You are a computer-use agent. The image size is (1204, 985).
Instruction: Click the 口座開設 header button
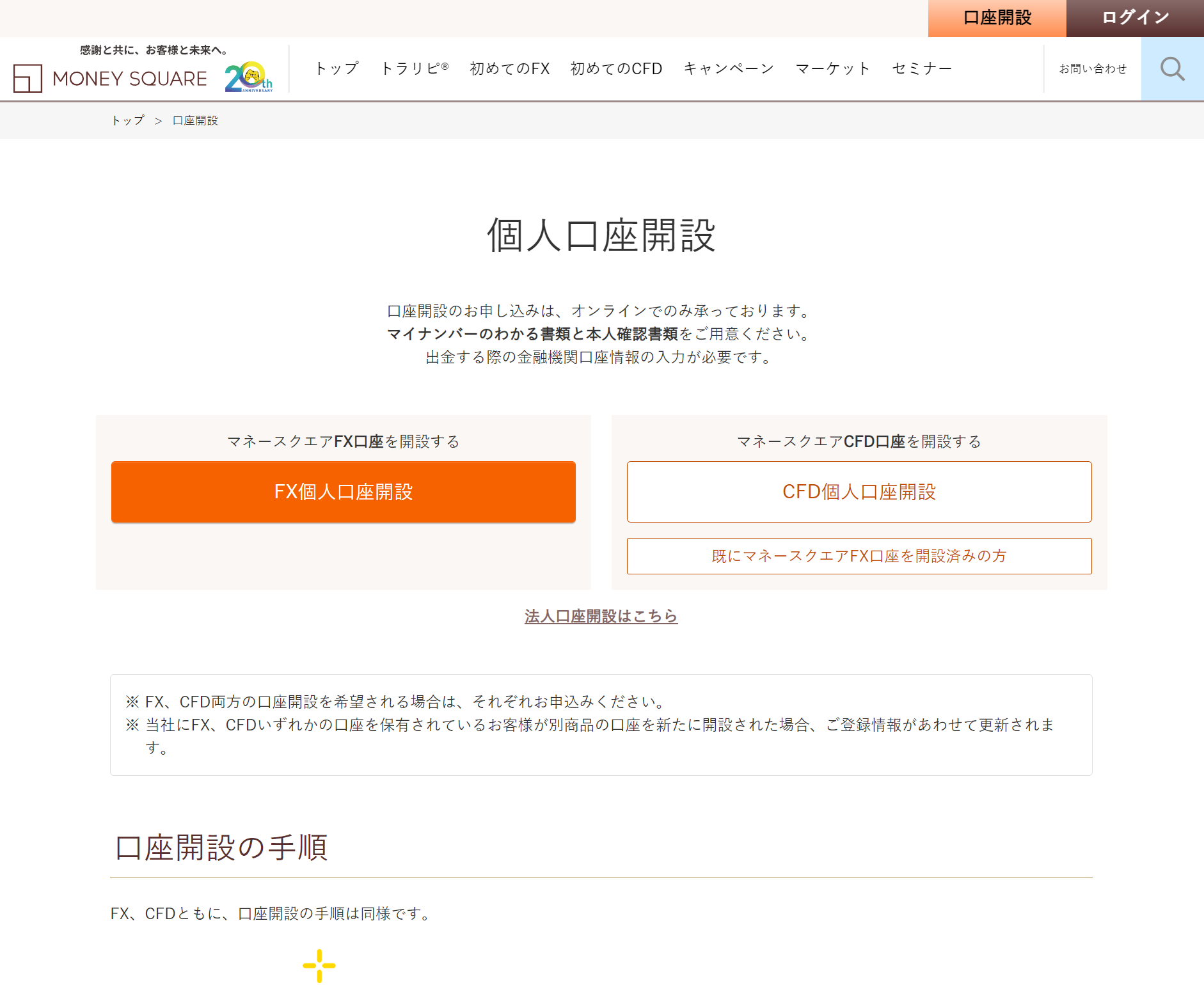(997, 18)
